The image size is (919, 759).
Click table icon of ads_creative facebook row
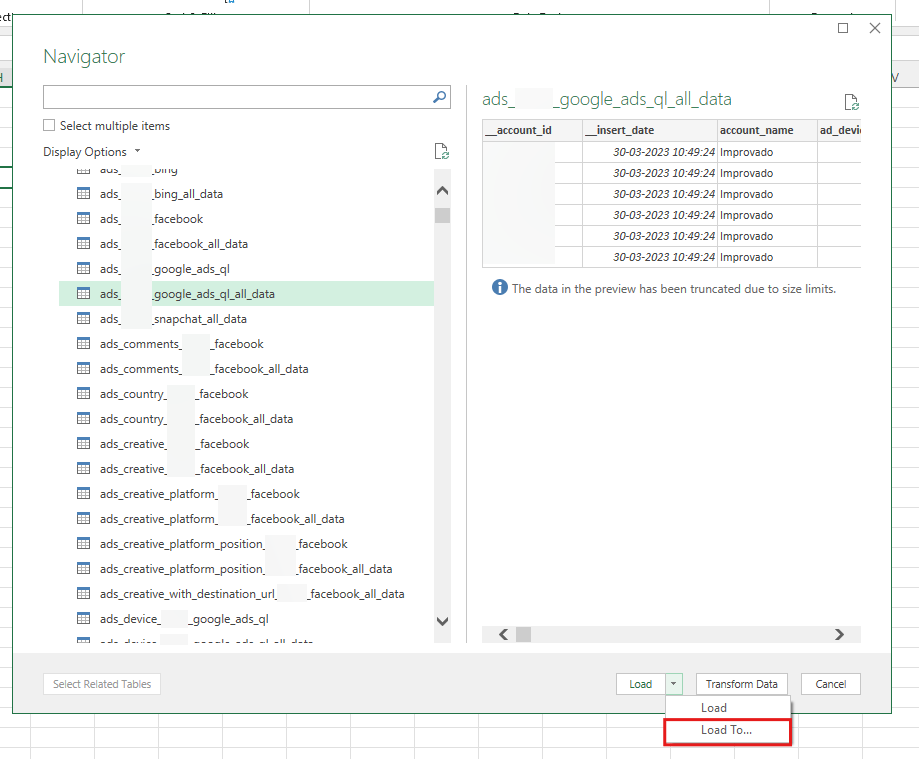[x=84, y=444]
